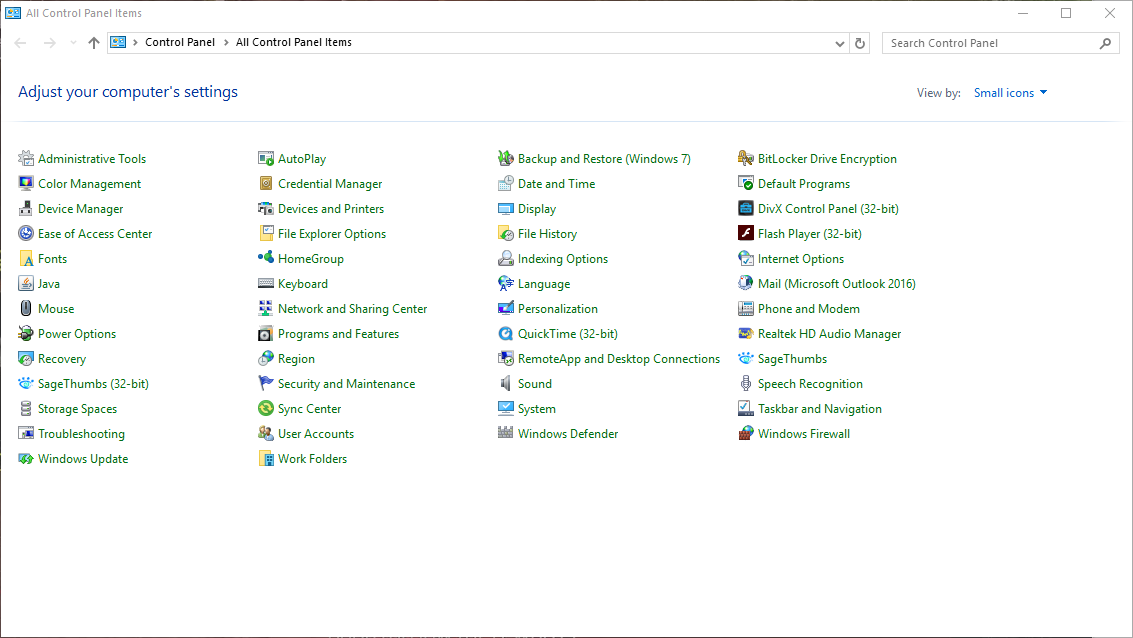Open the Device Manager icon

tap(26, 209)
